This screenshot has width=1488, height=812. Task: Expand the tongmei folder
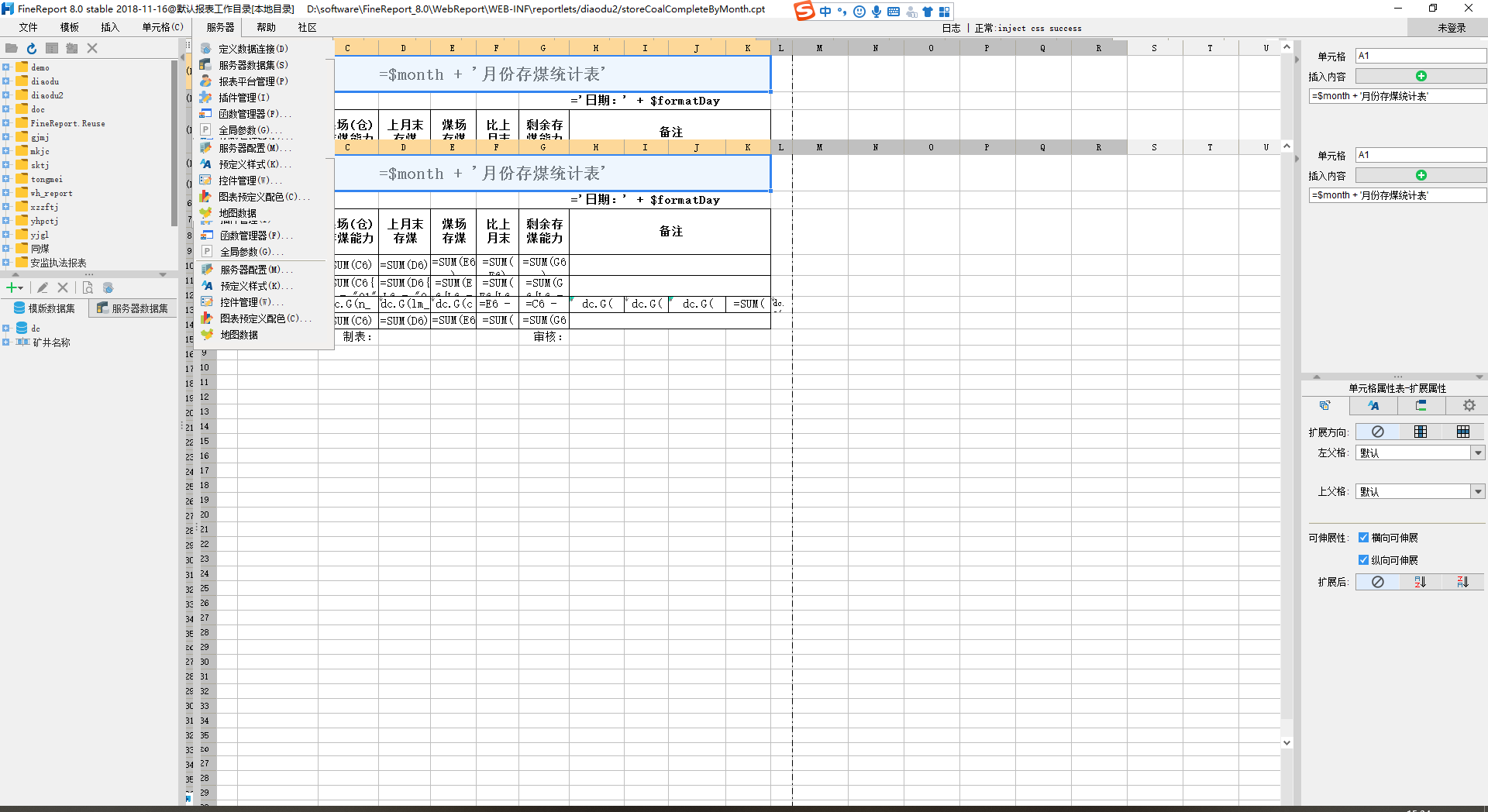click(x=5, y=179)
